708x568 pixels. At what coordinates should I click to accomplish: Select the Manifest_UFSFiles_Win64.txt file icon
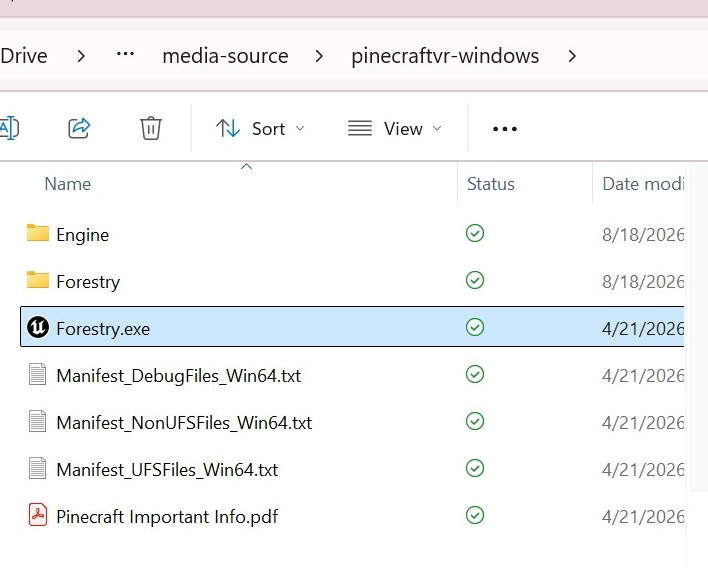[37, 468]
